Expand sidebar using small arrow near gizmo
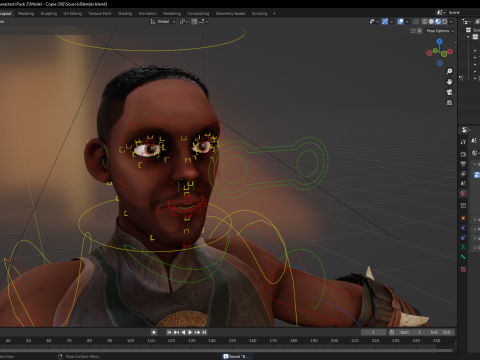Image resolution: width=480 pixels, height=360 pixels. point(456,42)
